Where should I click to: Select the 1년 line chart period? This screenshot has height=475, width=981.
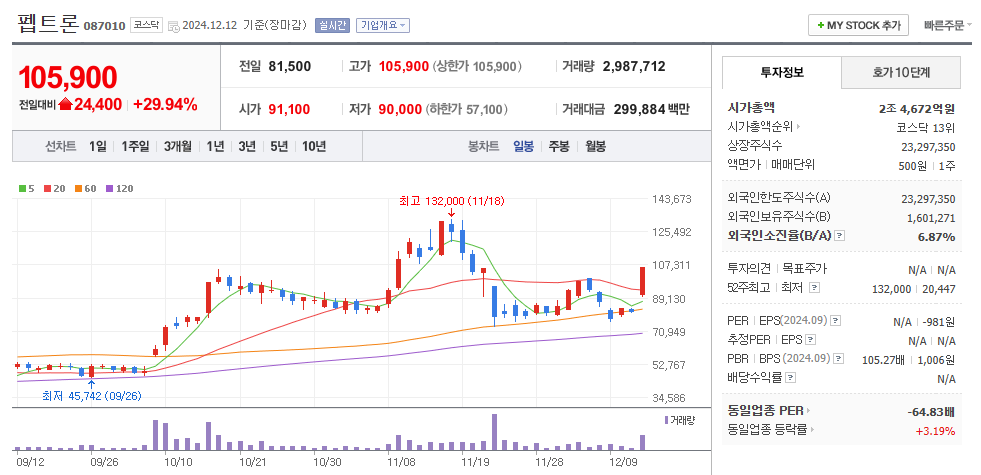tap(215, 146)
